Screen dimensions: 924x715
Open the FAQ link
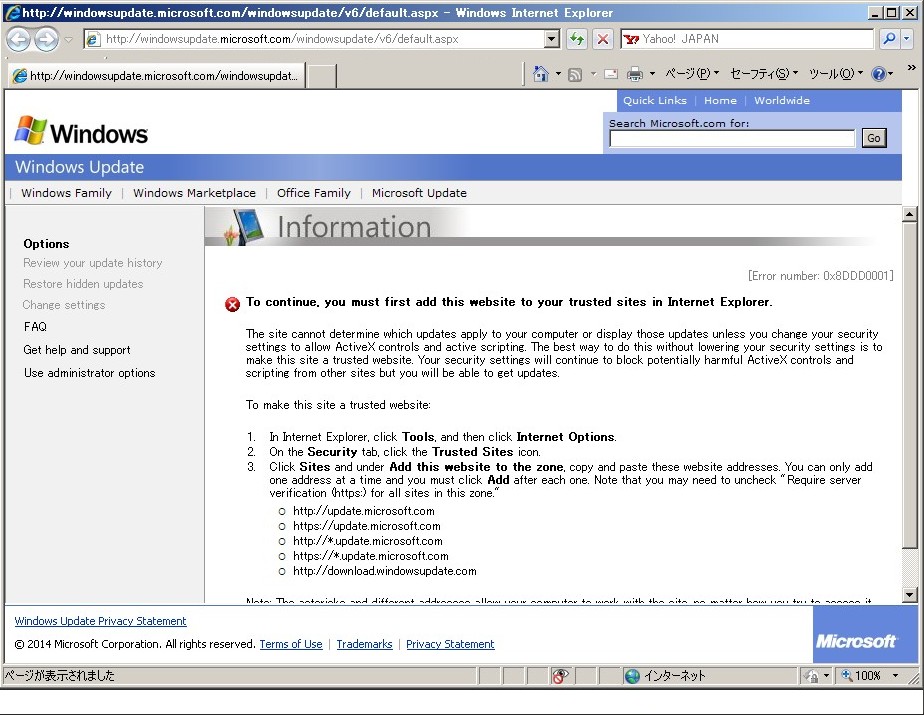(x=35, y=327)
